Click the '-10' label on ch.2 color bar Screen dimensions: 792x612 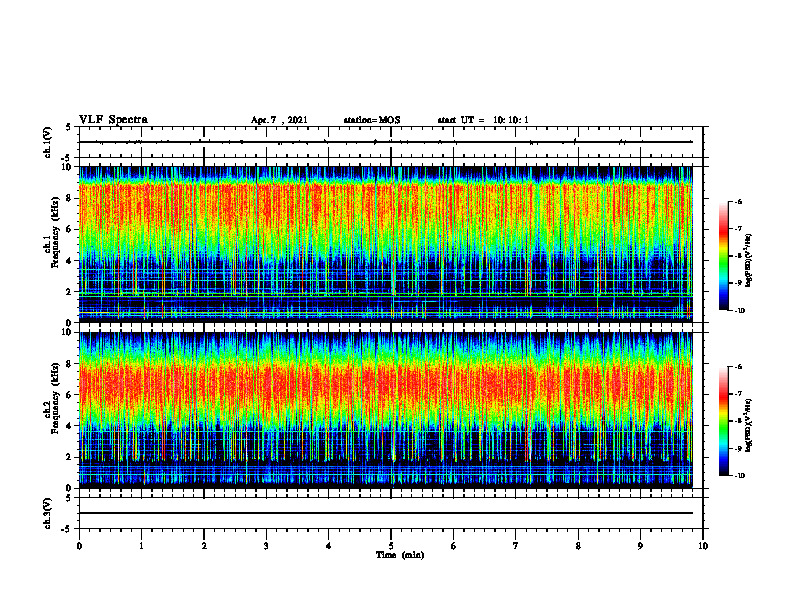(739, 475)
